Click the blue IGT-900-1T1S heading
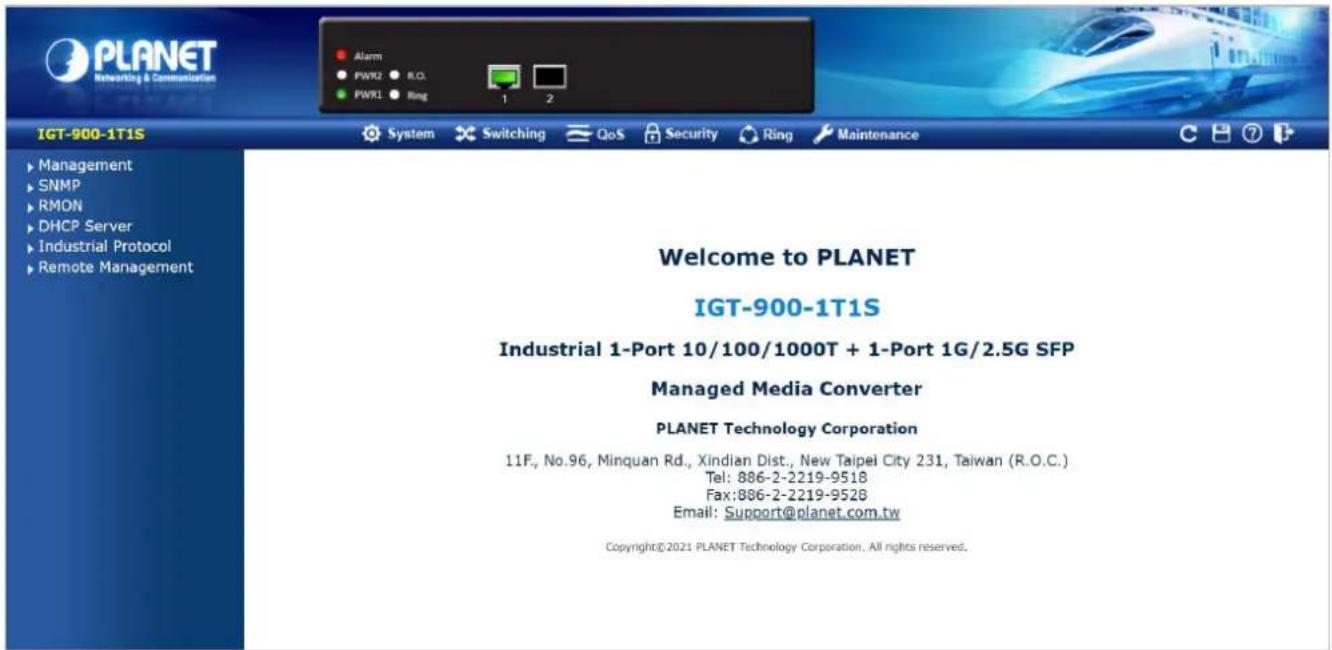This screenshot has height=650, width=1332. pos(787,308)
